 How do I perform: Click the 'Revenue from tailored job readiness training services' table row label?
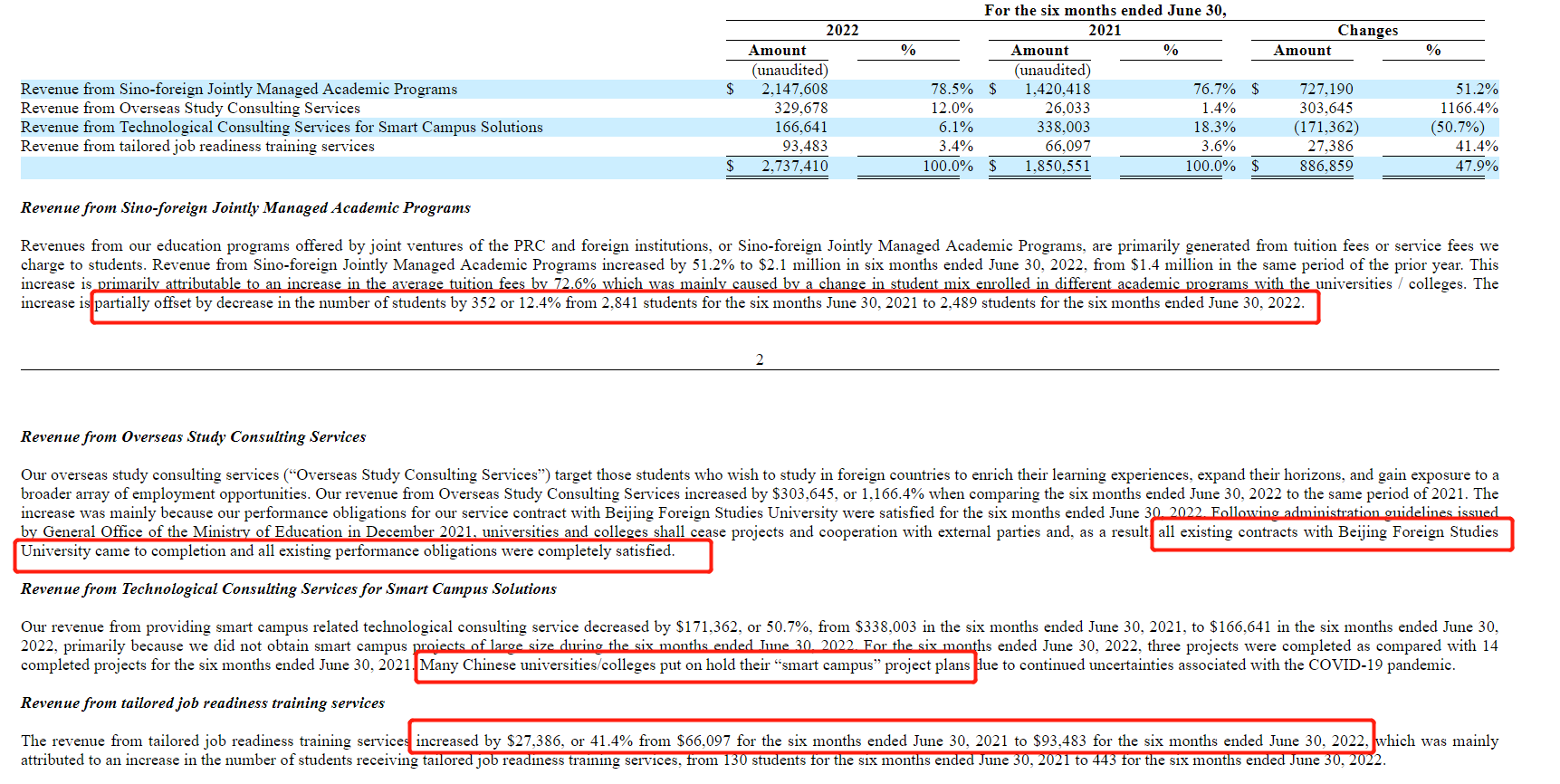pos(197,146)
